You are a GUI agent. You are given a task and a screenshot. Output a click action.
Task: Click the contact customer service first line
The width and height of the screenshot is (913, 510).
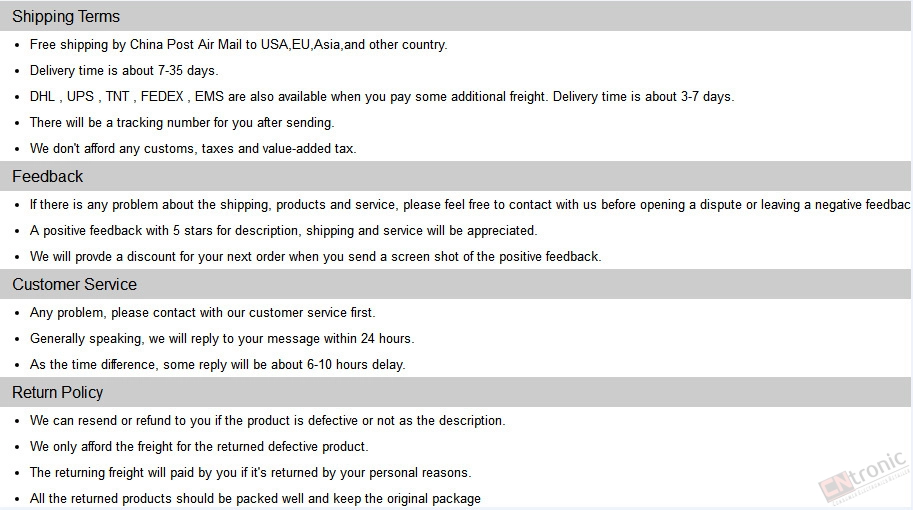(203, 313)
